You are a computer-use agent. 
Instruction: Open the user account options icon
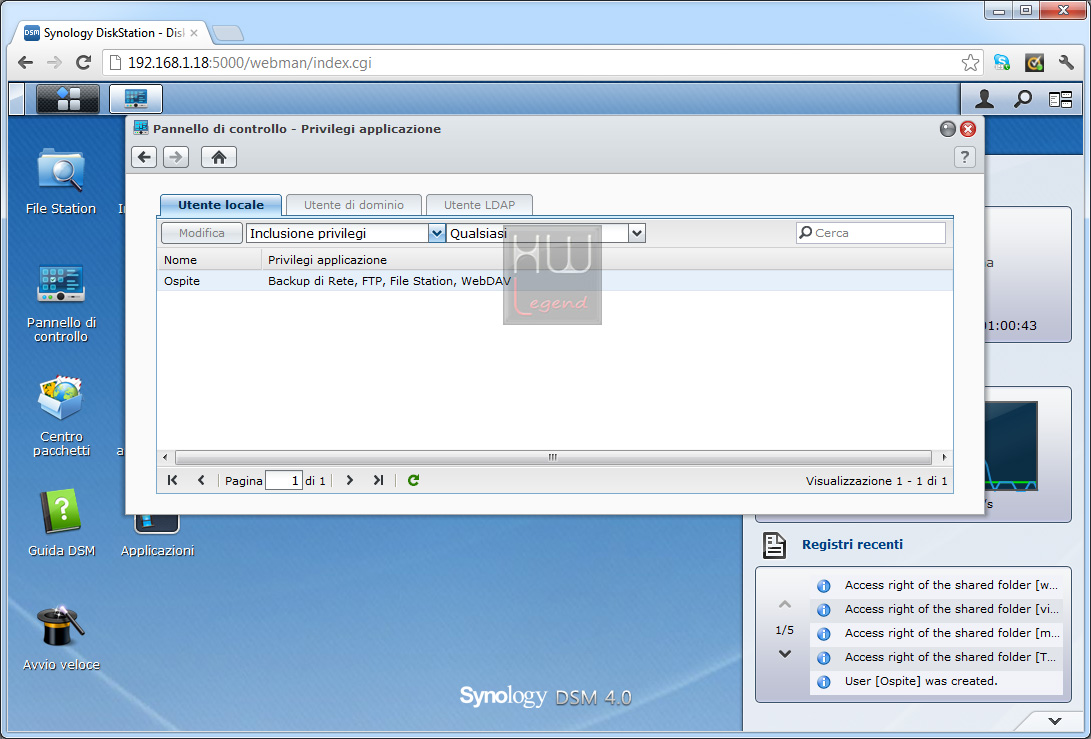tap(984, 99)
